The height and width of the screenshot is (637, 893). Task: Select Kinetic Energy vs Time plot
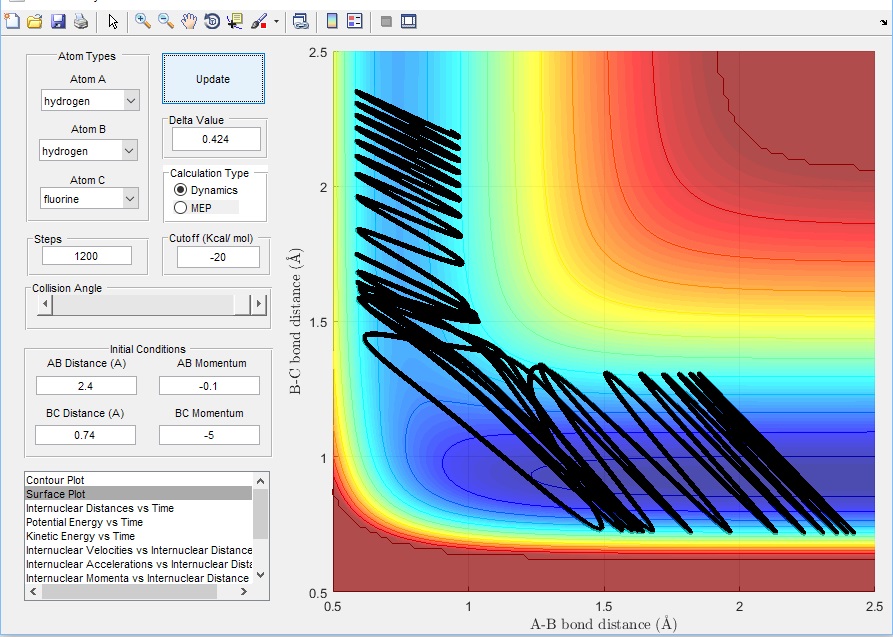point(83,536)
